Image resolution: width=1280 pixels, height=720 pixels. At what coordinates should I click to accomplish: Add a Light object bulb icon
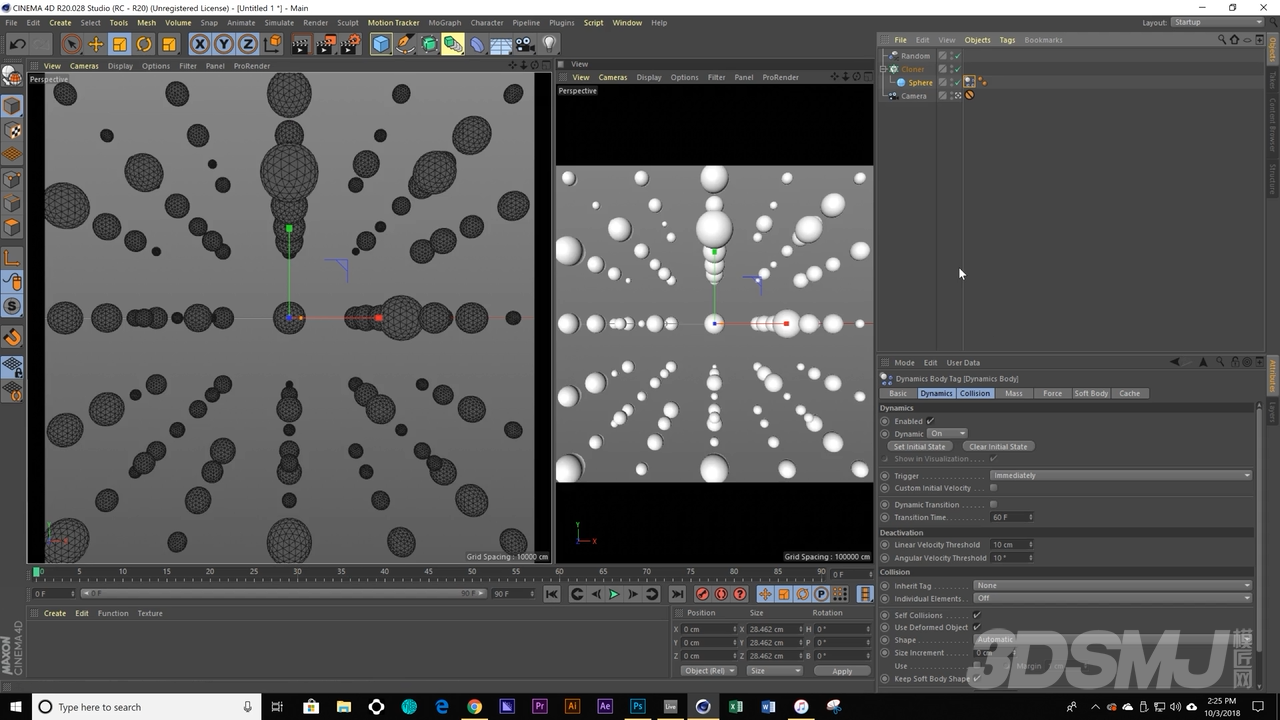click(x=549, y=44)
